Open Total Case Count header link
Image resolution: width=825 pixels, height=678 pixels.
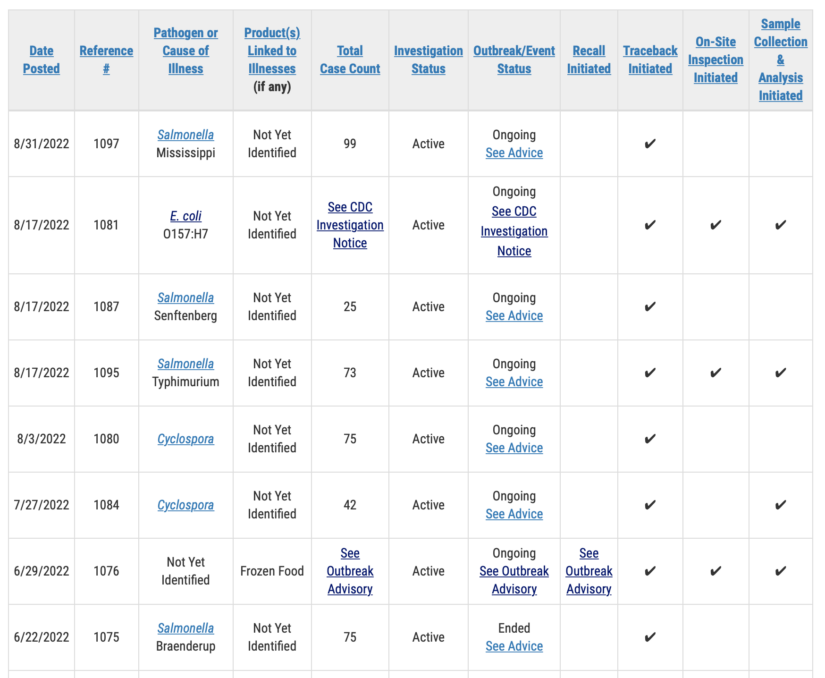[350, 60]
